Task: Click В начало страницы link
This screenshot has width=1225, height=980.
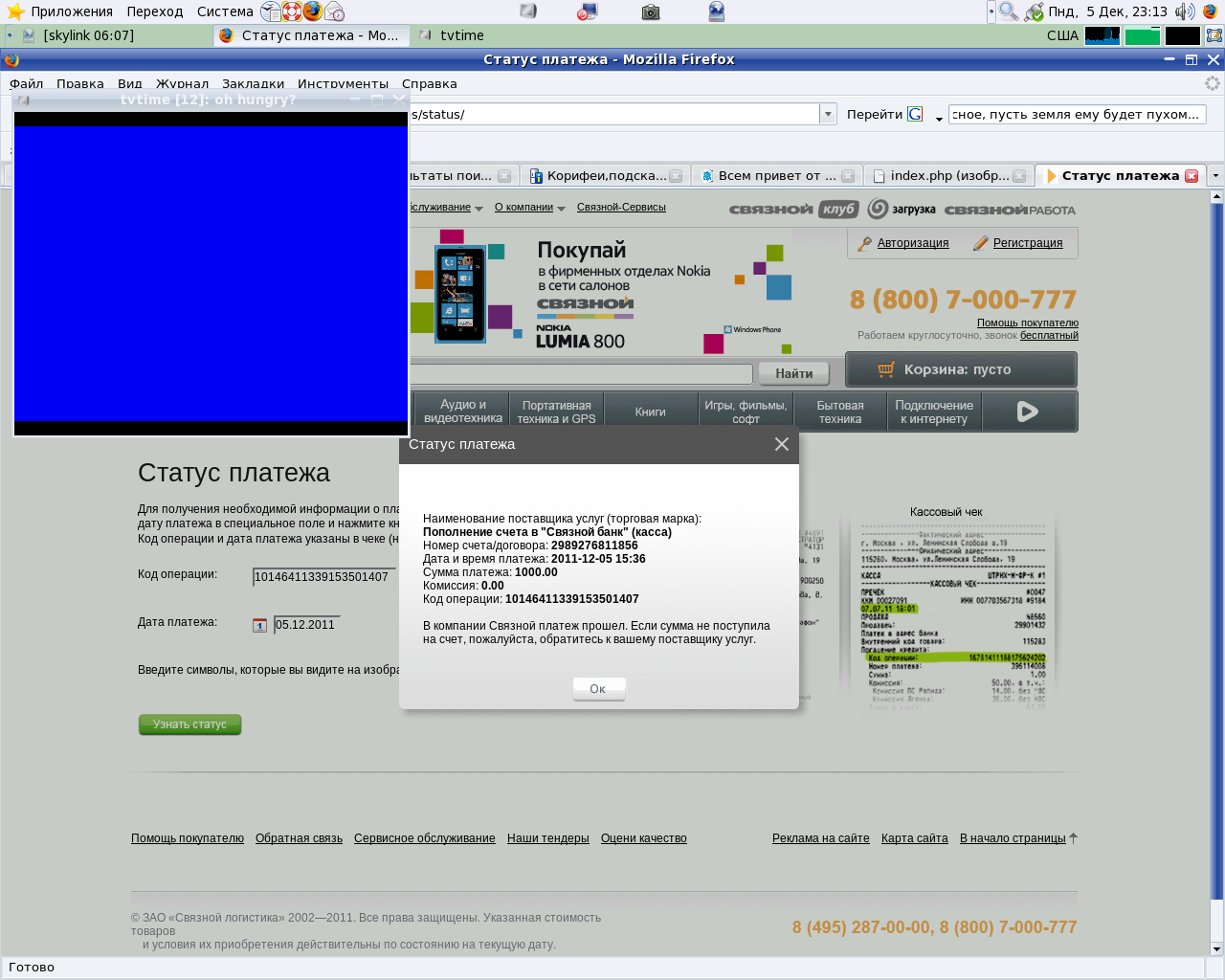Action: (1013, 838)
